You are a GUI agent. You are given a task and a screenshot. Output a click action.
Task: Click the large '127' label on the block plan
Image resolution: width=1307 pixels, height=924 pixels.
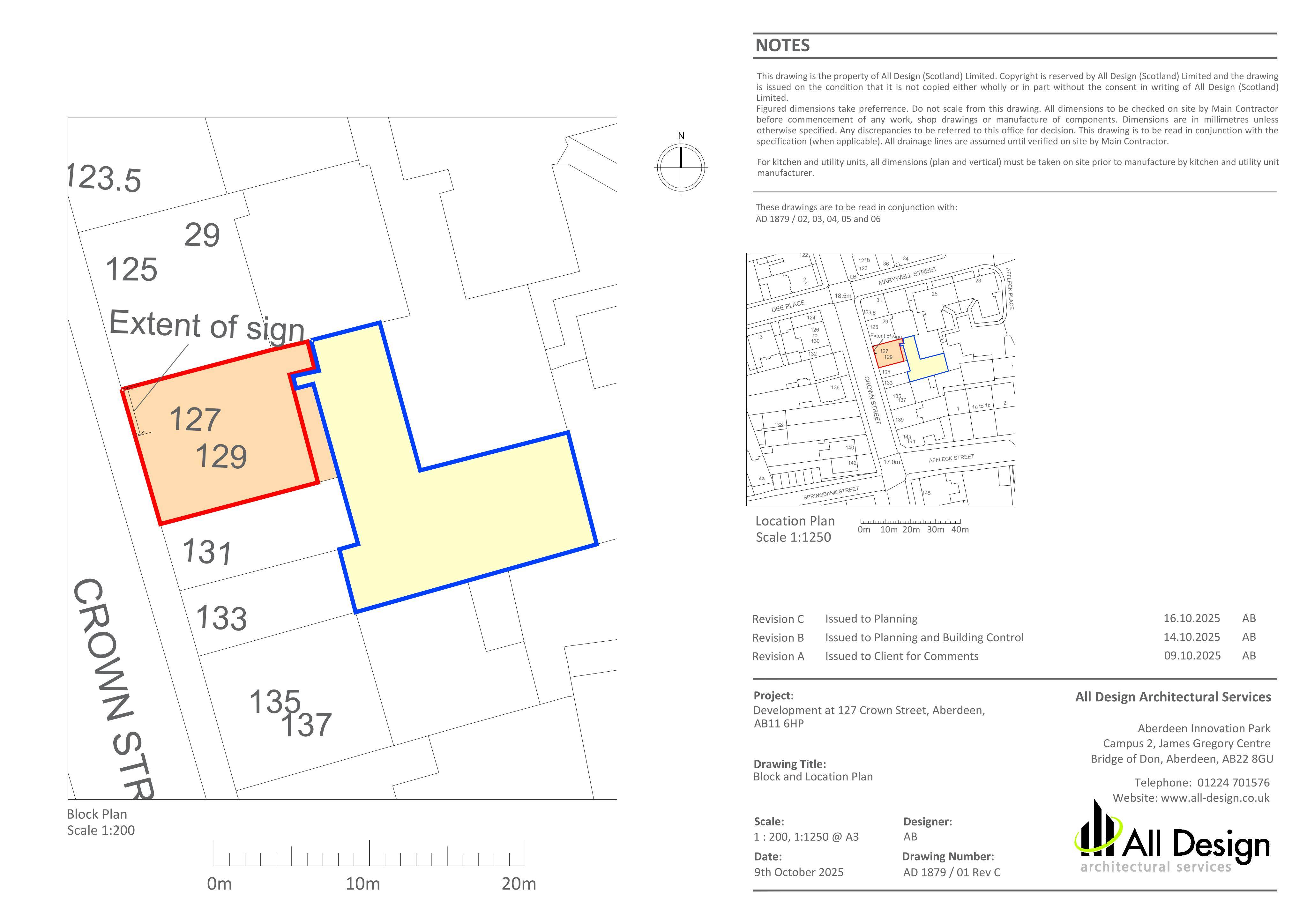pyautogui.click(x=195, y=420)
